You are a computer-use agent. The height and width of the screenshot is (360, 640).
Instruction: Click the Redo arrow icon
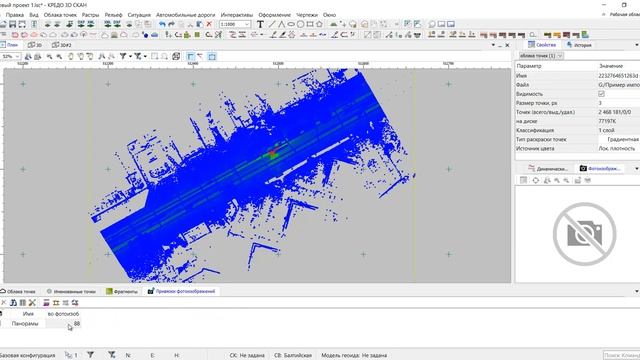[171, 24]
